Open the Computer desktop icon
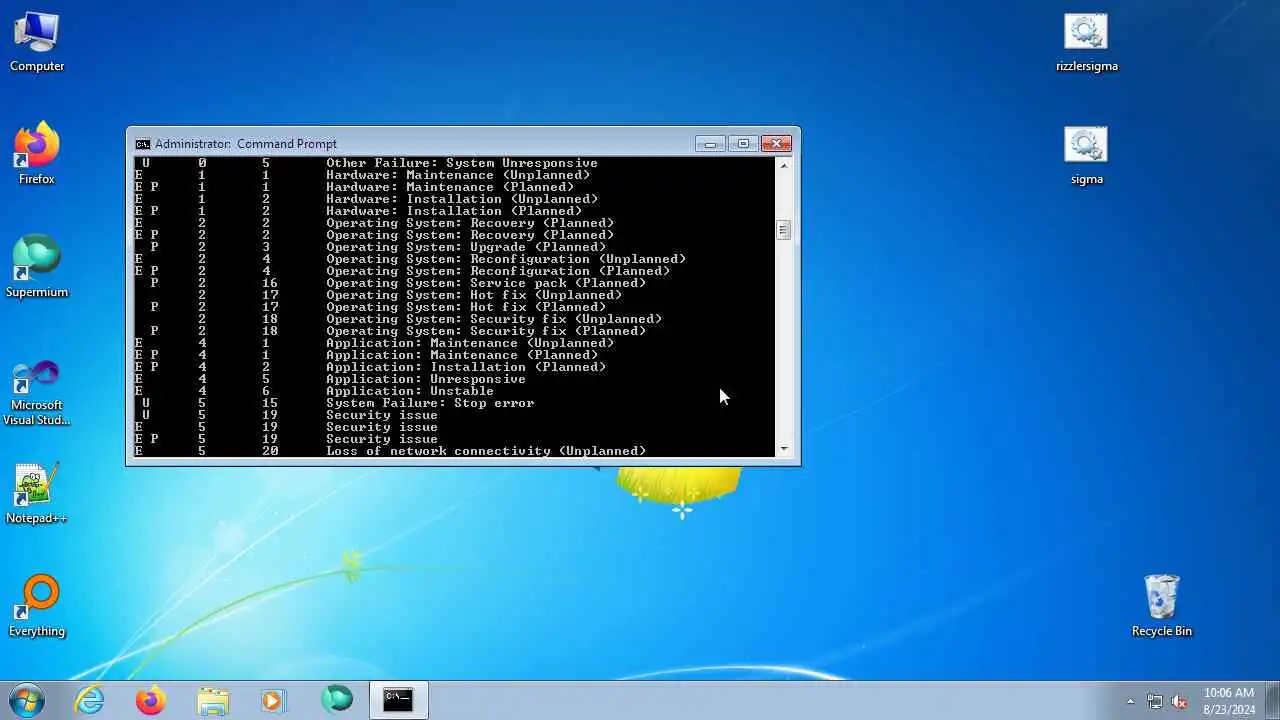 click(x=37, y=42)
